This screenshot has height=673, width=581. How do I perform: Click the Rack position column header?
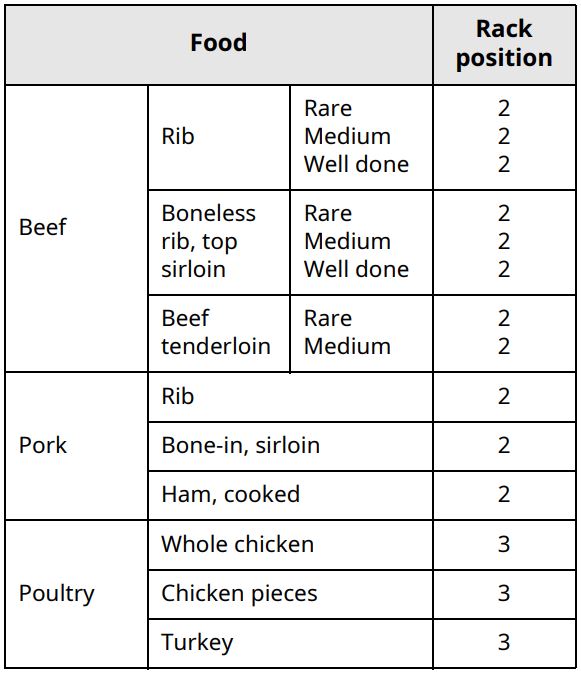[x=504, y=44]
